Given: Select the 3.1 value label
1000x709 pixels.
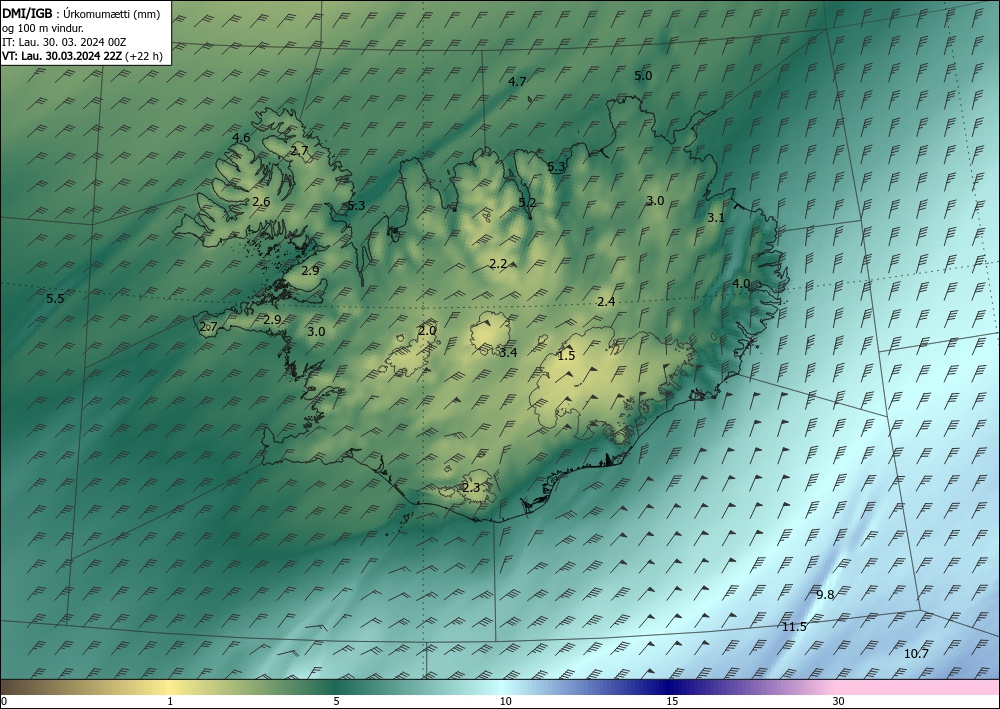Looking at the screenshot, I should [x=716, y=217].
